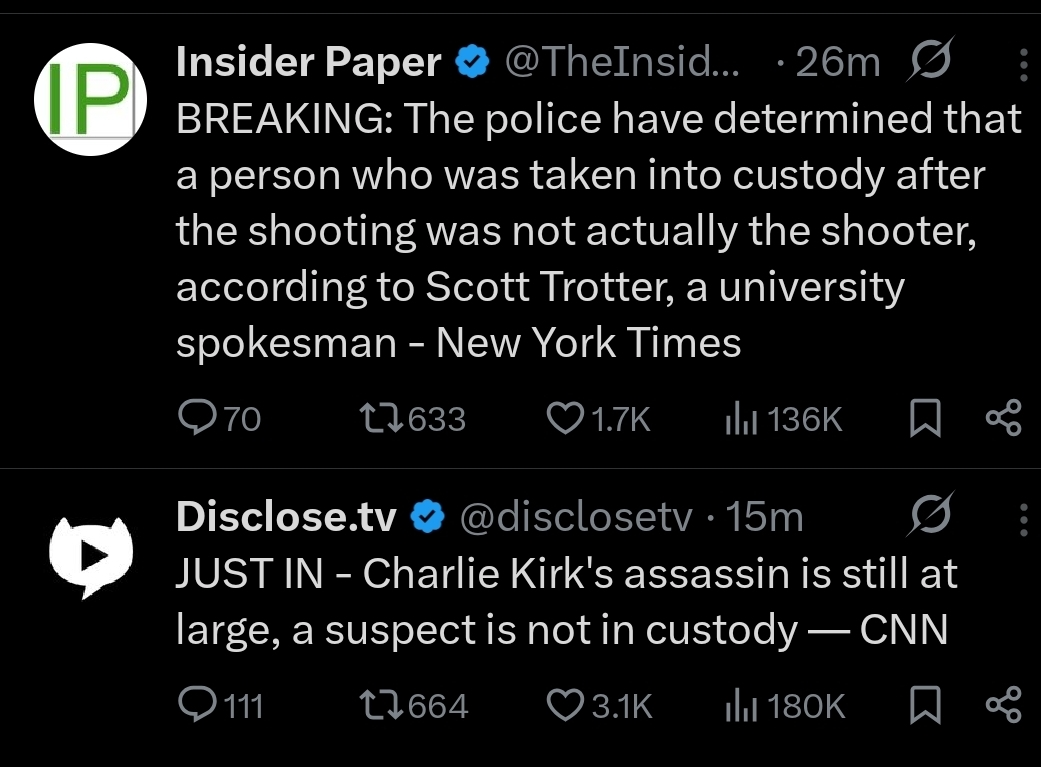Bookmark the Disclose.tv post
The height and width of the screenshot is (767, 1041).
(926, 706)
